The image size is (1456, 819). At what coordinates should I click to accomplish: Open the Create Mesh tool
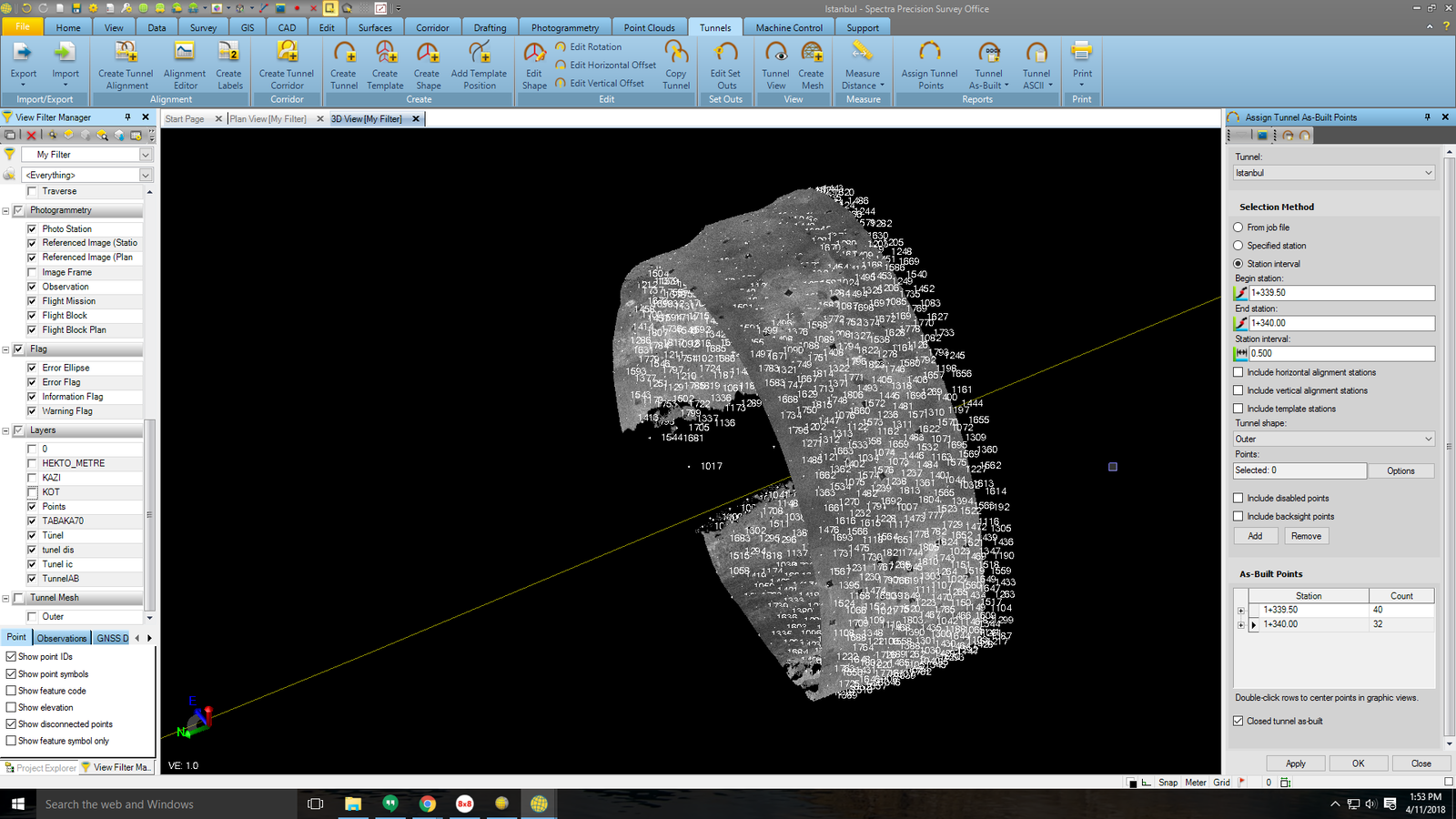pos(811,66)
